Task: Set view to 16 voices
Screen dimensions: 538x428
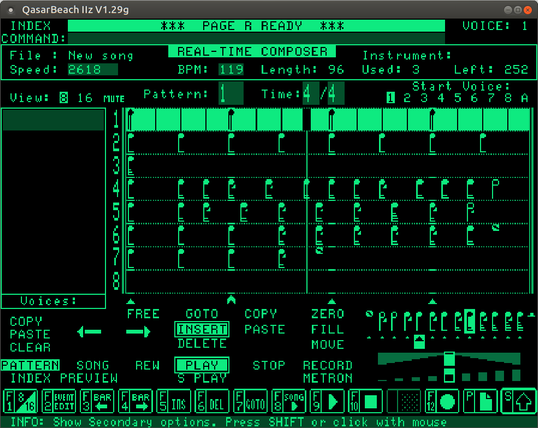Action: (85, 98)
